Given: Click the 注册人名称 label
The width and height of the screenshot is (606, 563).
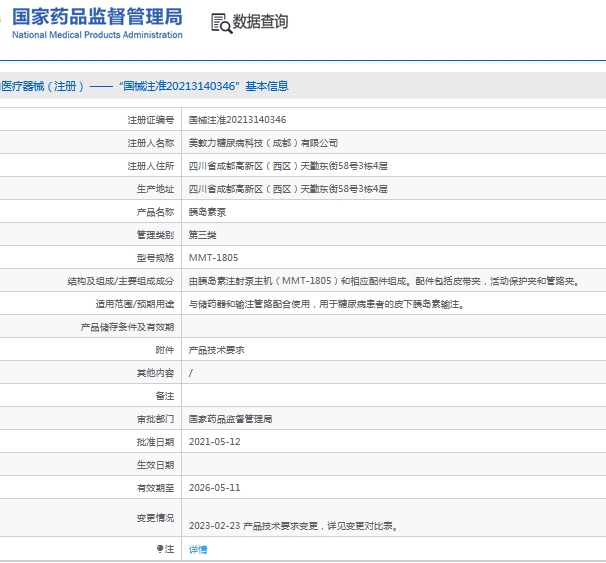Looking at the screenshot, I should [151, 143].
